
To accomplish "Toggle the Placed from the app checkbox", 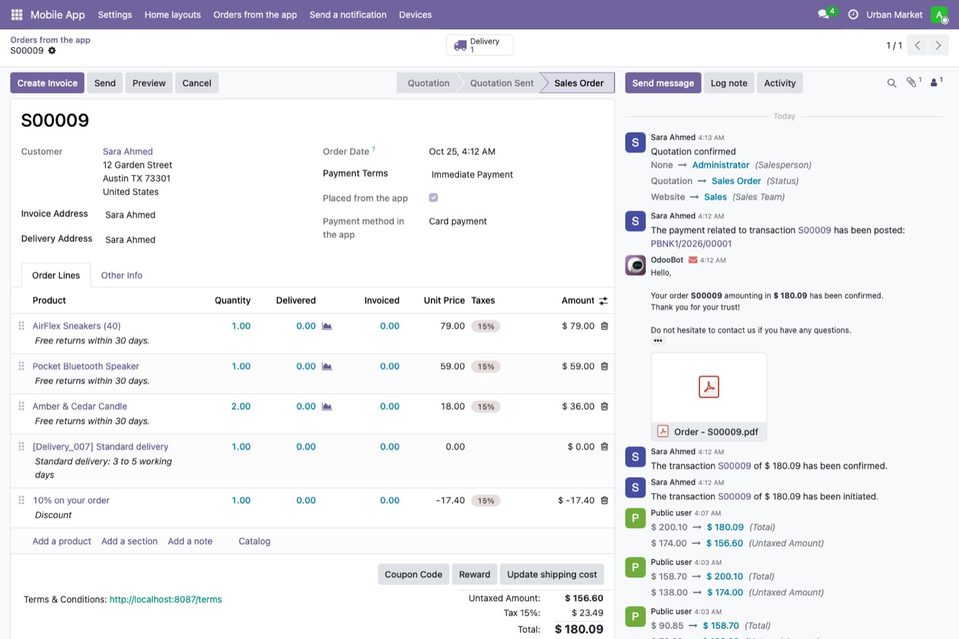I will tap(433, 198).
